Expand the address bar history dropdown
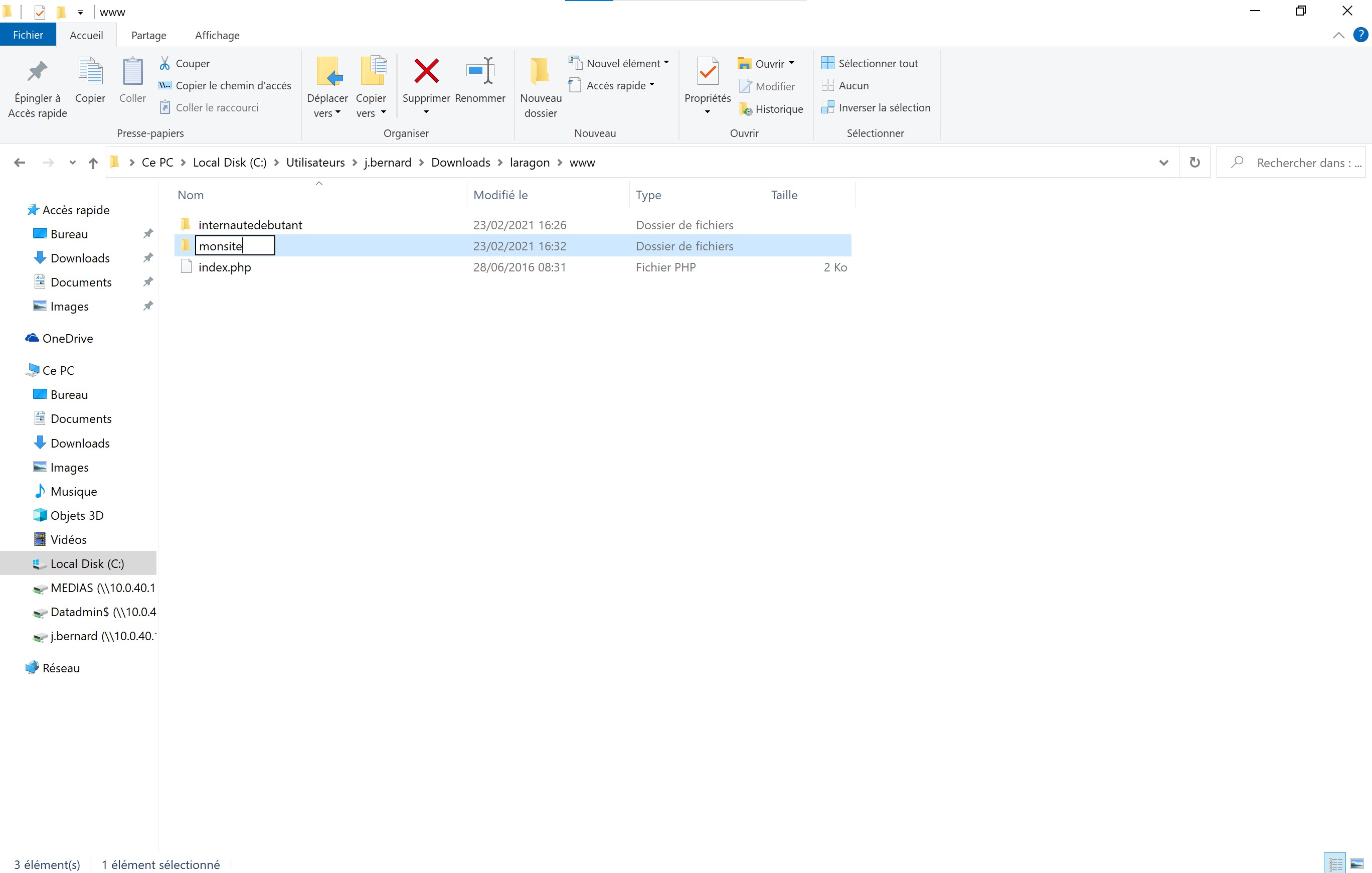Viewport: 1372px width, 873px height. click(1164, 163)
